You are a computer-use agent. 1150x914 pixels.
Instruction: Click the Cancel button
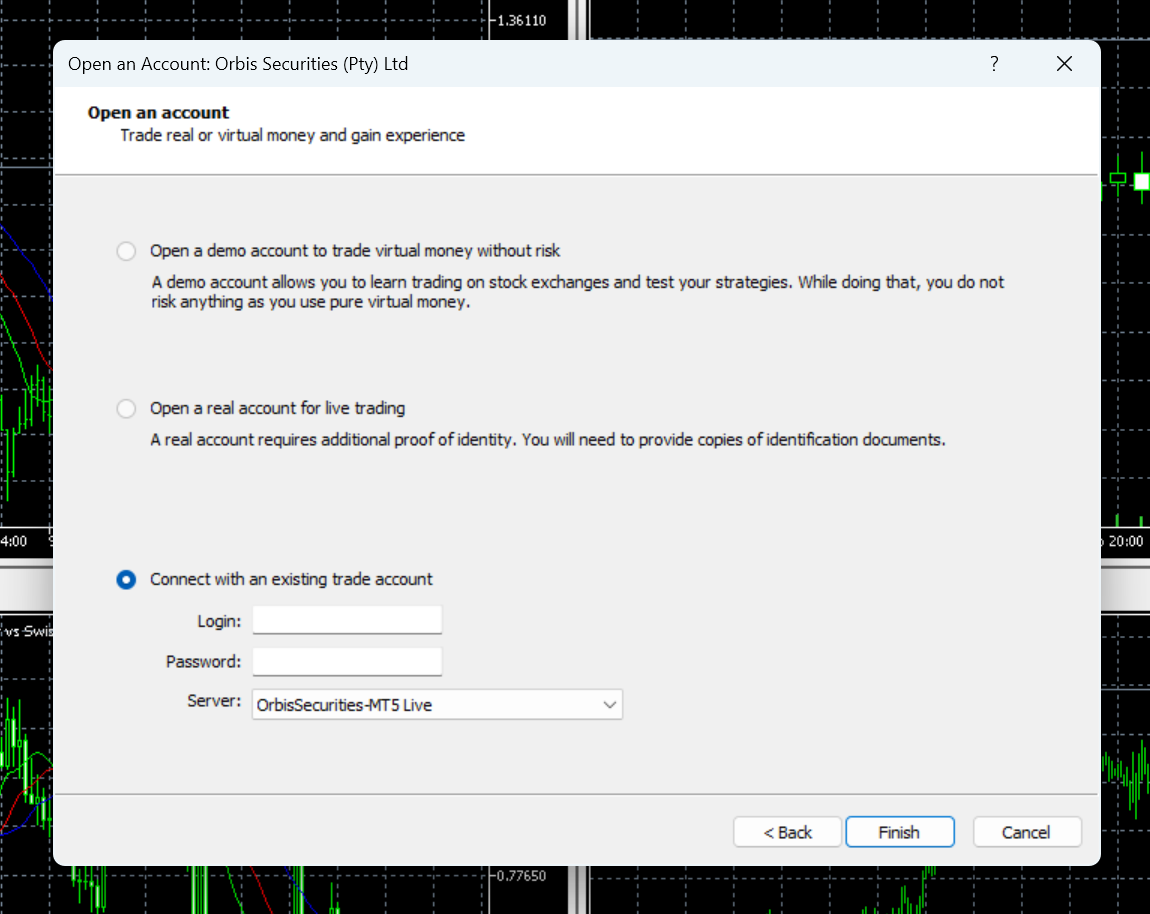1026,832
